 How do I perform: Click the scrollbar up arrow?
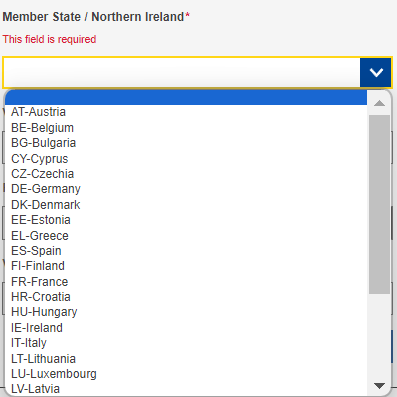click(379, 103)
